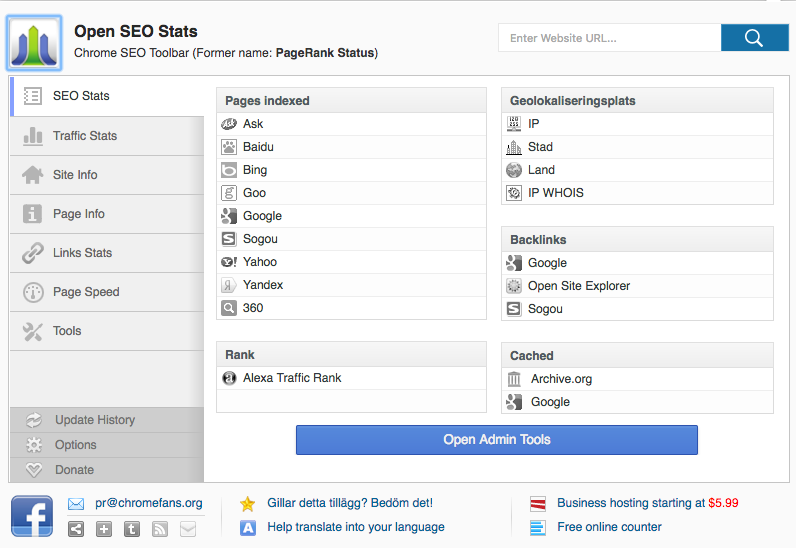Open the Business hosting starting at $5.99 link
This screenshot has width=796, height=548.
coord(648,503)
